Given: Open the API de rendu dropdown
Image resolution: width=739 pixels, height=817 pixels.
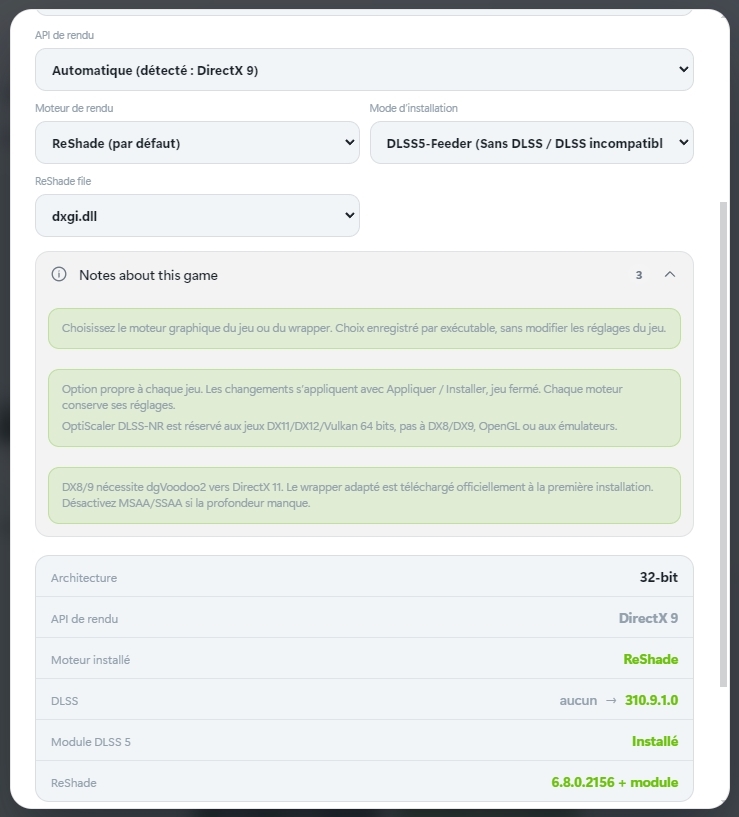Looking at the screenshot, I should pos(364,70).
